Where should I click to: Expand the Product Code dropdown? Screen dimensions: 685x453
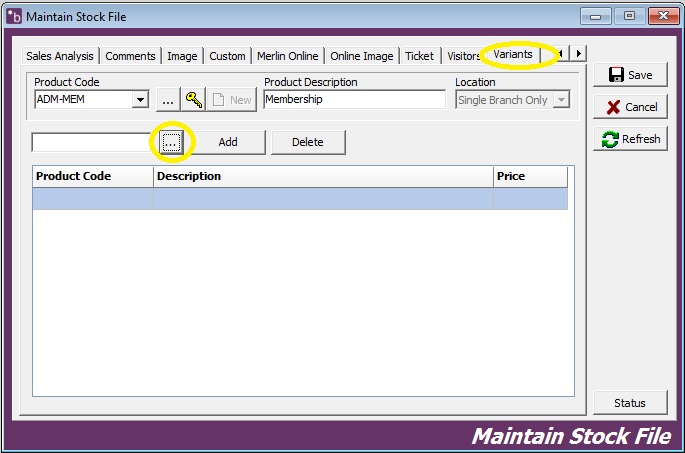coord(140,100)
